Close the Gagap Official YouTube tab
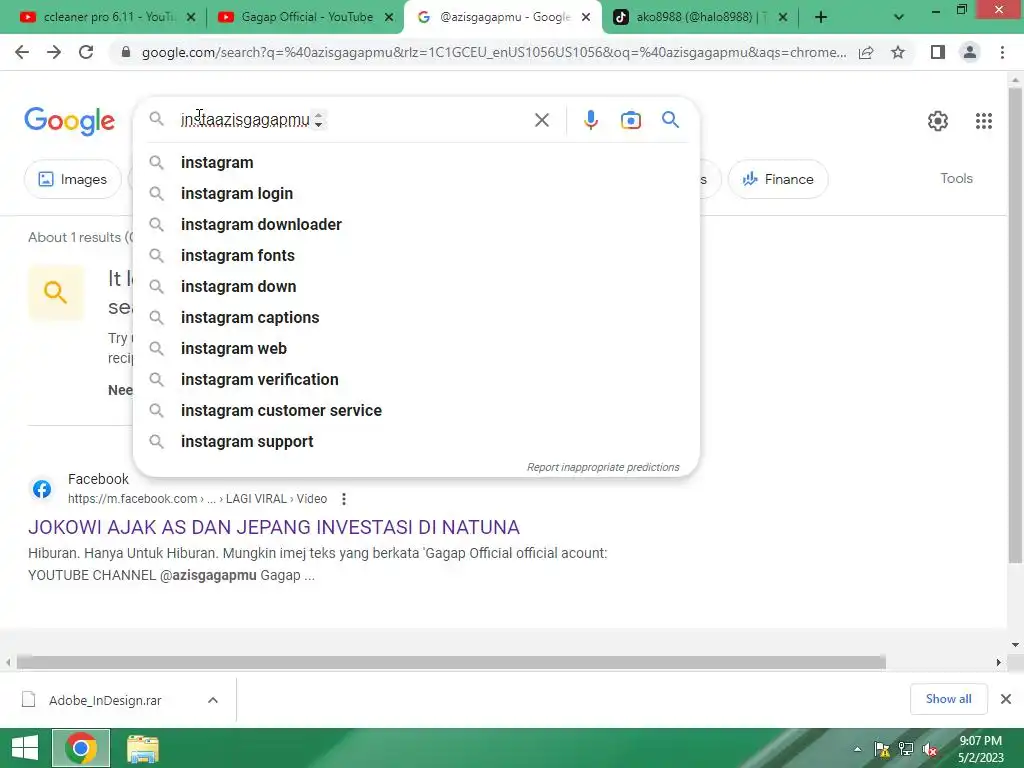Viewport: 1024px width, 768px height. (x=389, y=18)
